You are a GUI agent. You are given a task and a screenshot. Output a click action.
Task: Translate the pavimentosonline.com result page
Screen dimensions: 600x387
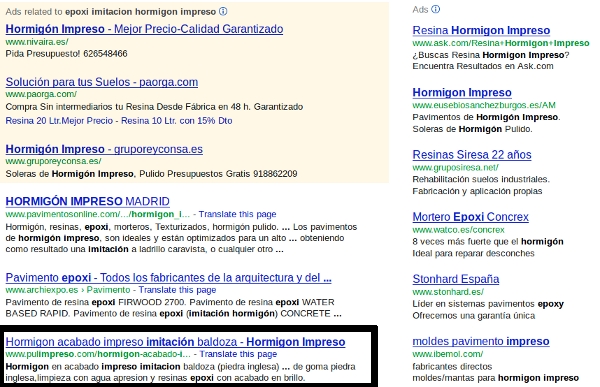(x=237, y=214)
